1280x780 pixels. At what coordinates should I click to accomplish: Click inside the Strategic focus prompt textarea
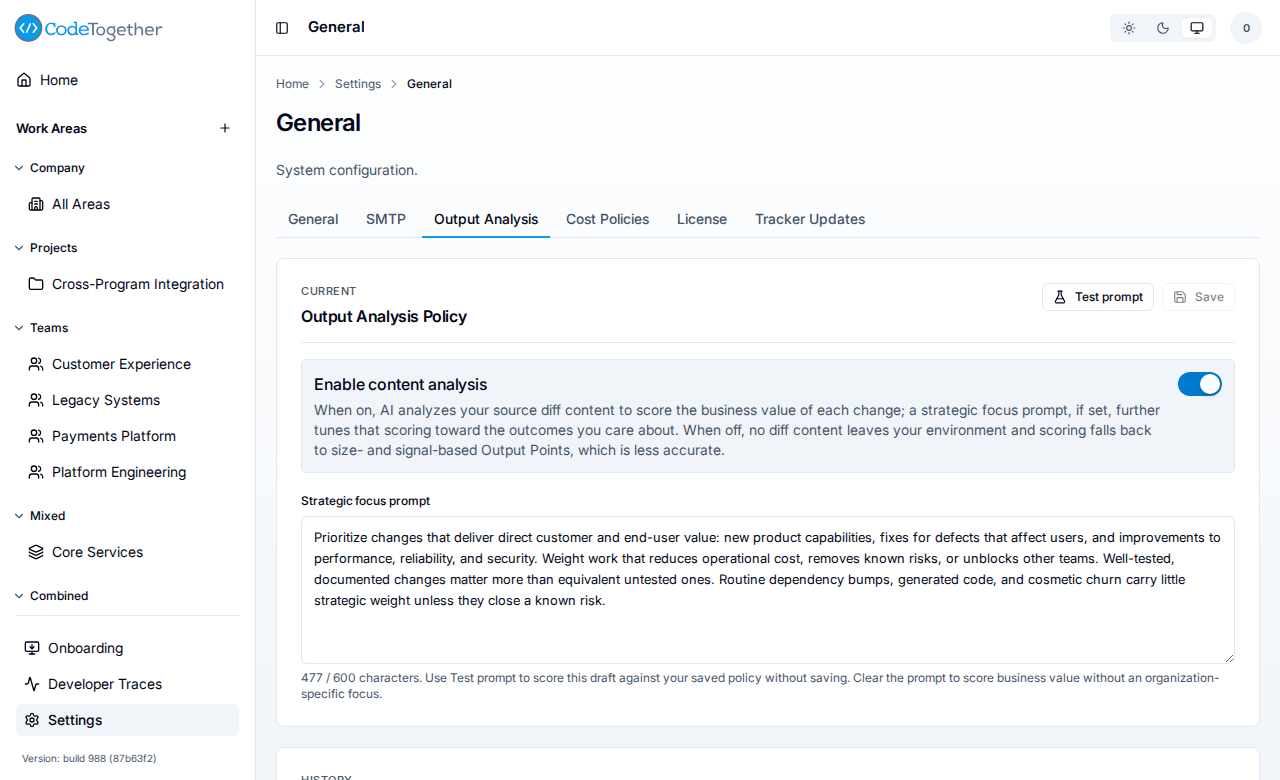click(x=768, y=590)
